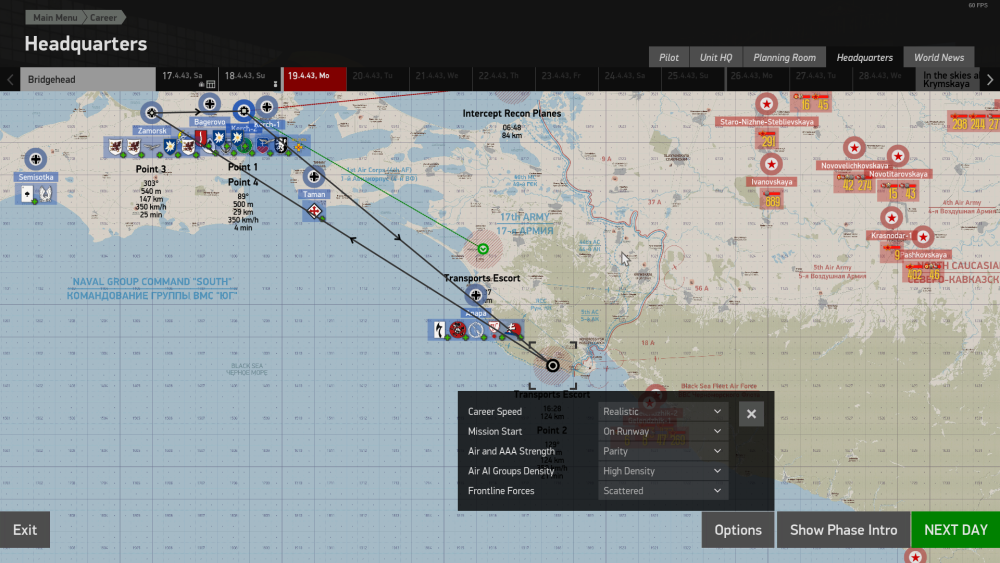This screenshot has width=1000, height=563.
Task: Close the options panel with X
Action: click(x=751, y=414)
